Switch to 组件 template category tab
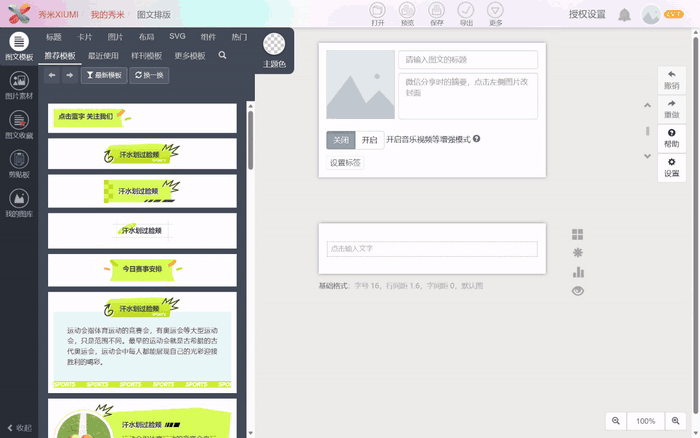The image size is (700, 438). [x=208, y=37]
